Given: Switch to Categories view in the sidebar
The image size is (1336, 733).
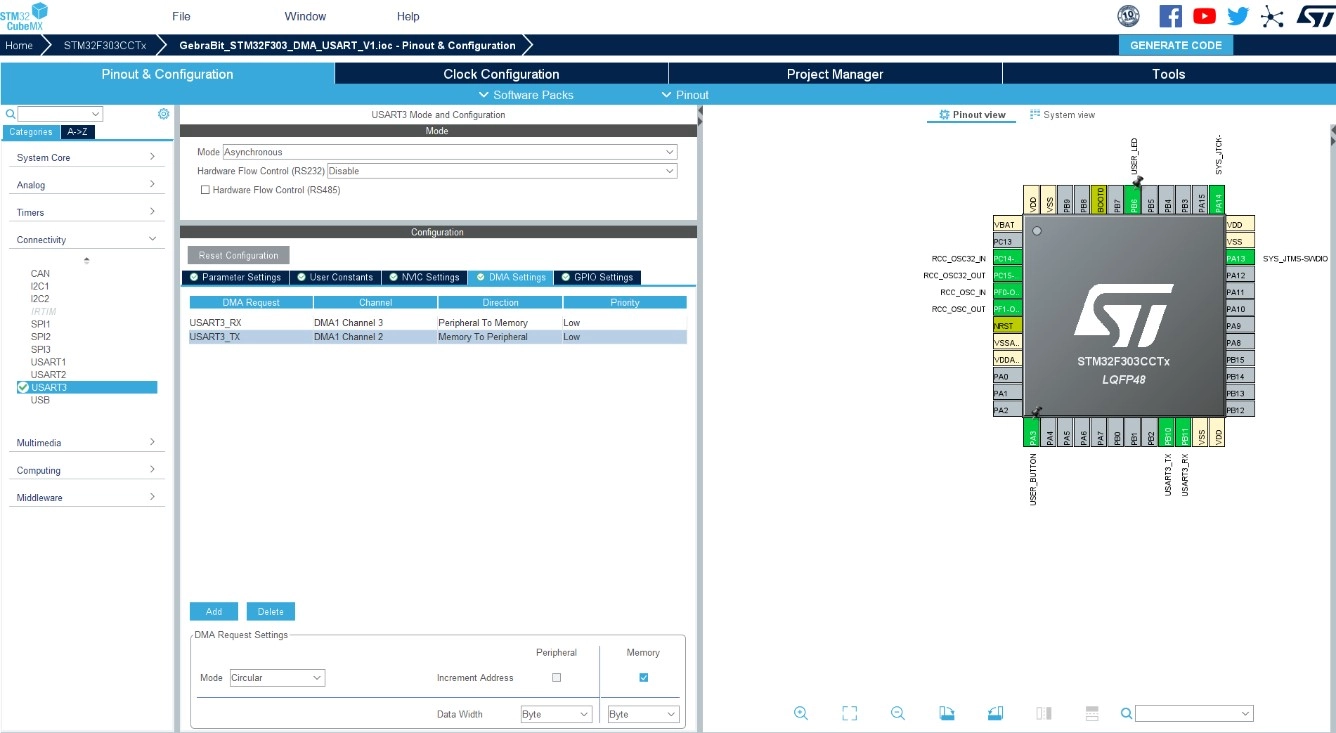Looking at the screenshot, I should click(31, 132).
